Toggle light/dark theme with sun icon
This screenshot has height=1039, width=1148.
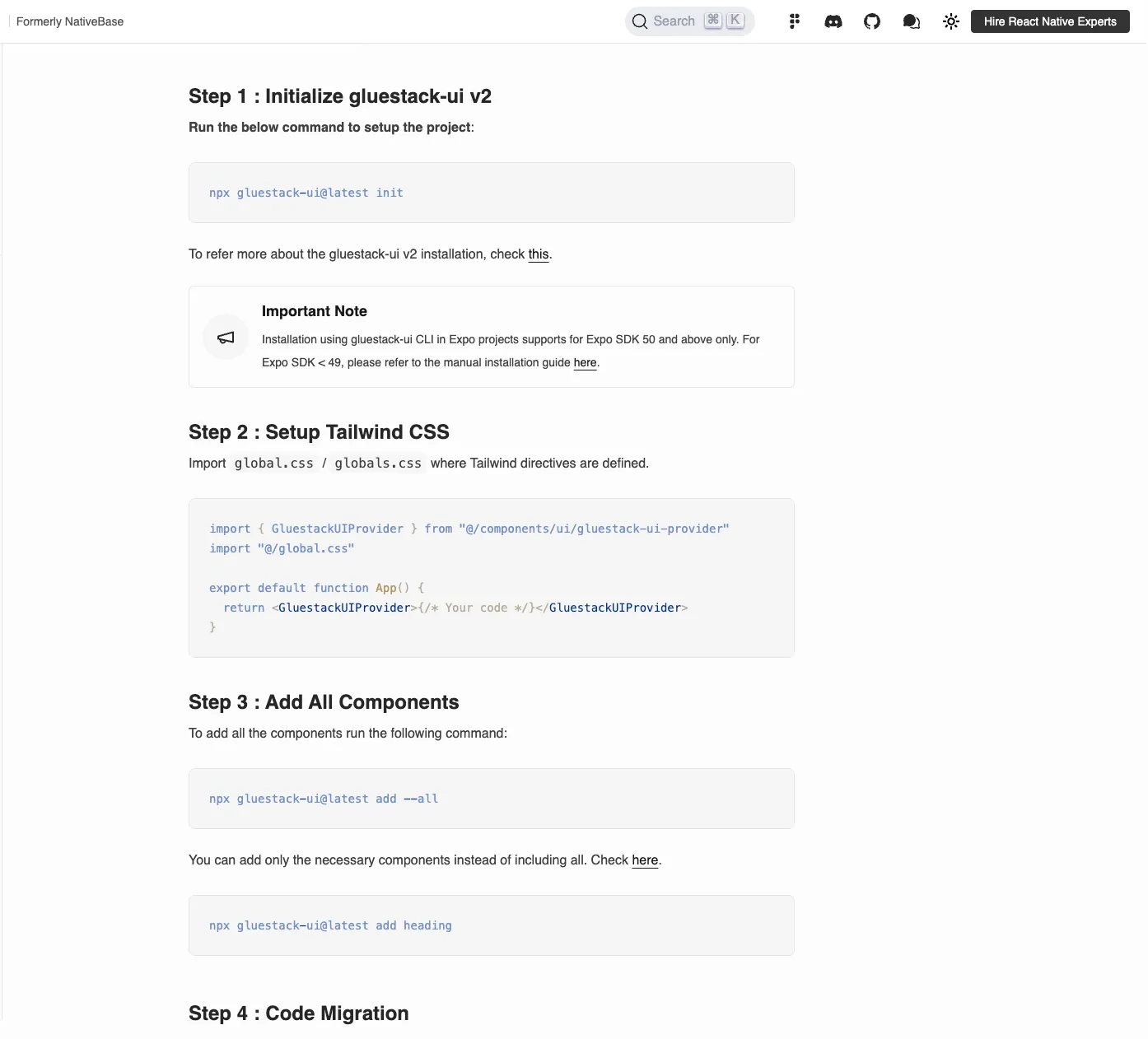(950, 21)
